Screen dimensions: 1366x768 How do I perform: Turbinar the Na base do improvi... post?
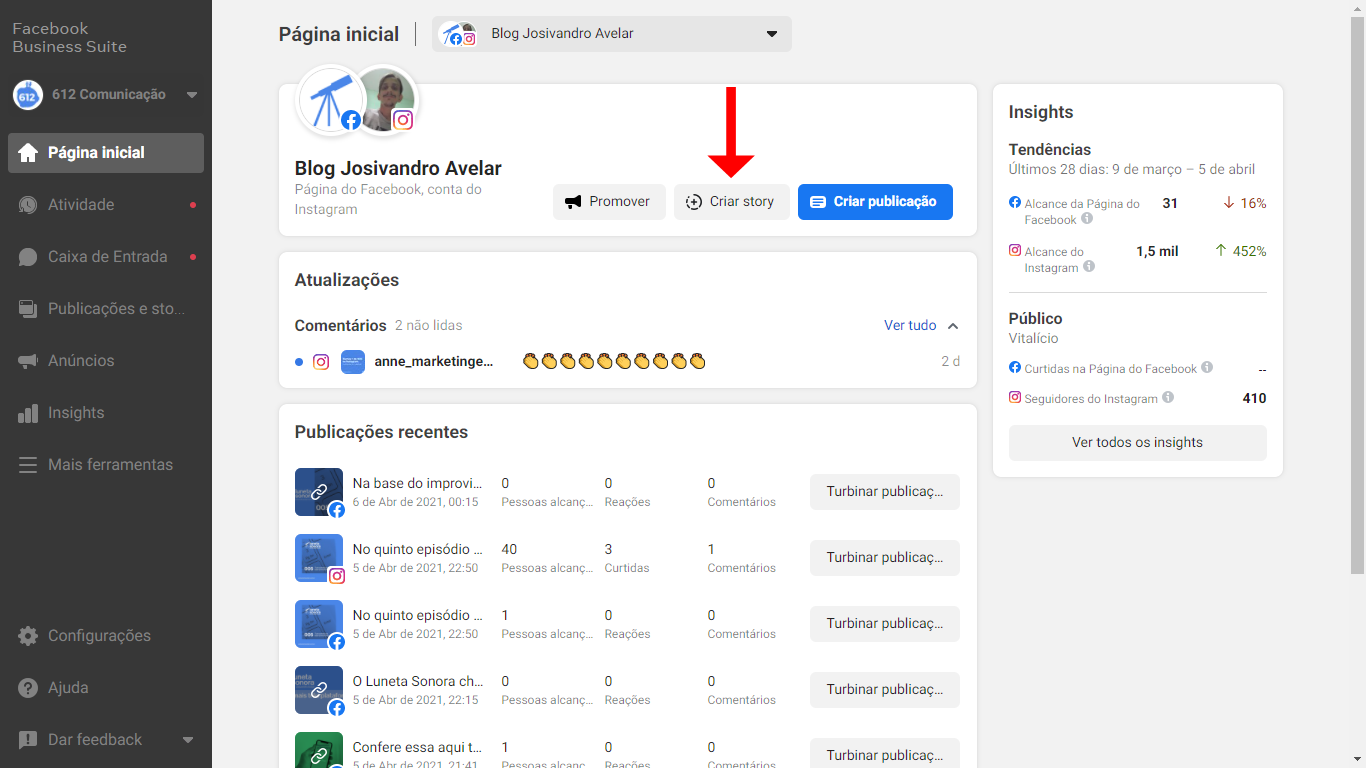[885, 492]
